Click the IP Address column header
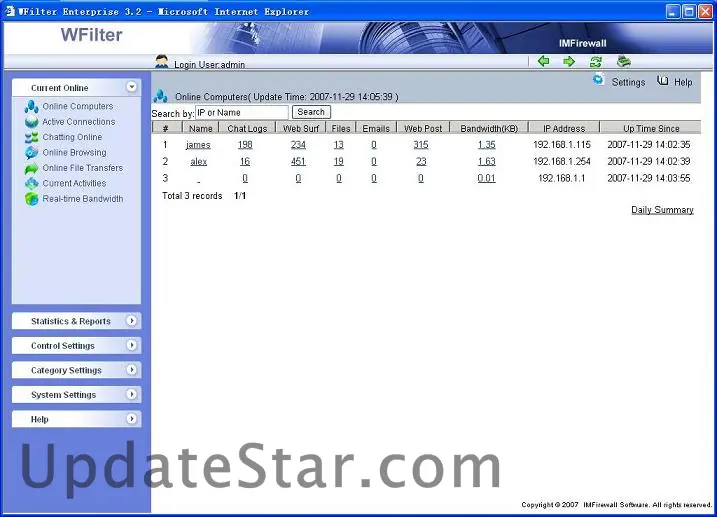The image size is (717, 517). point(564,128)
